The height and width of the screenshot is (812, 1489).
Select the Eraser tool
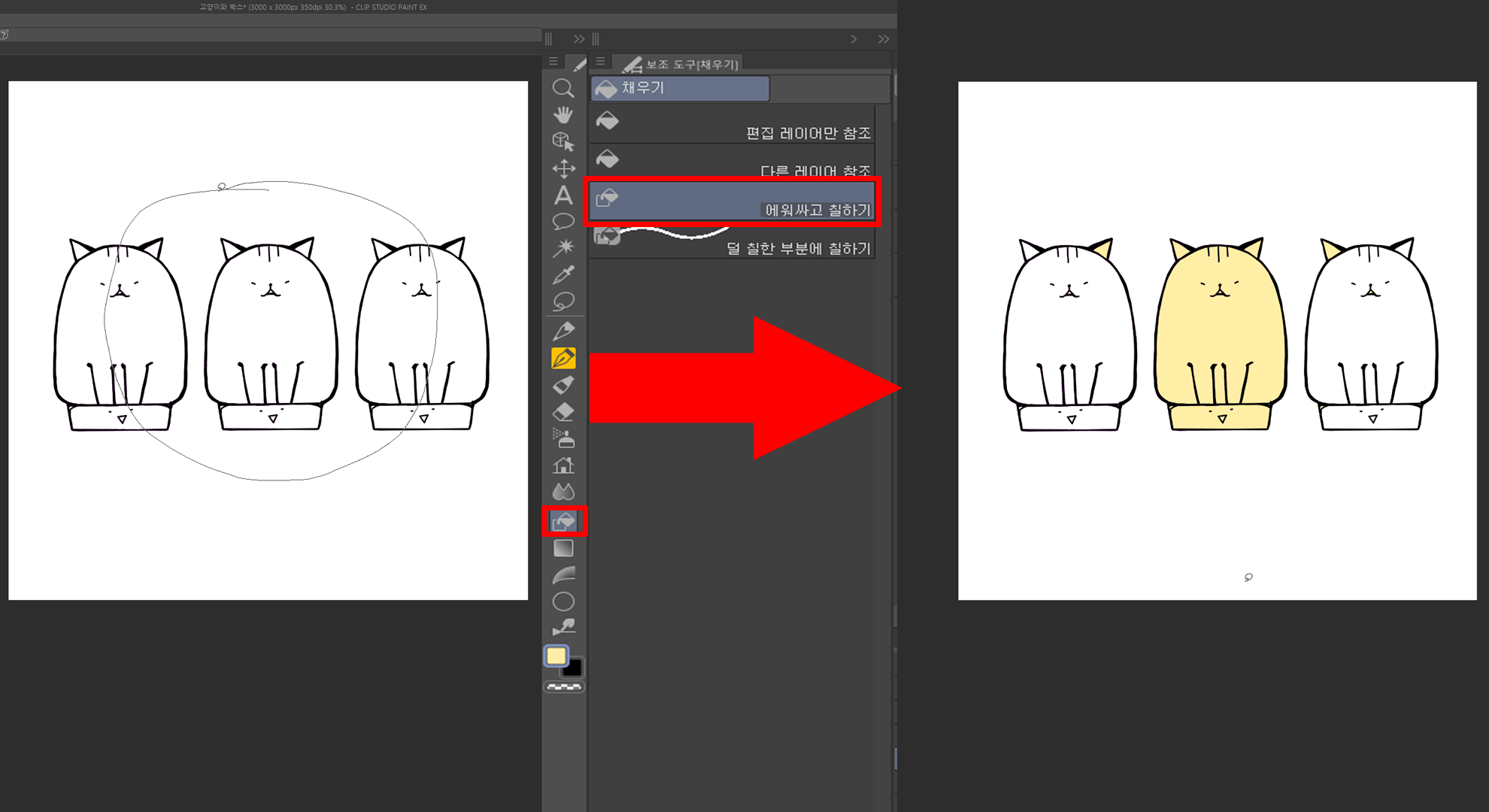click(x=563, y=412)
